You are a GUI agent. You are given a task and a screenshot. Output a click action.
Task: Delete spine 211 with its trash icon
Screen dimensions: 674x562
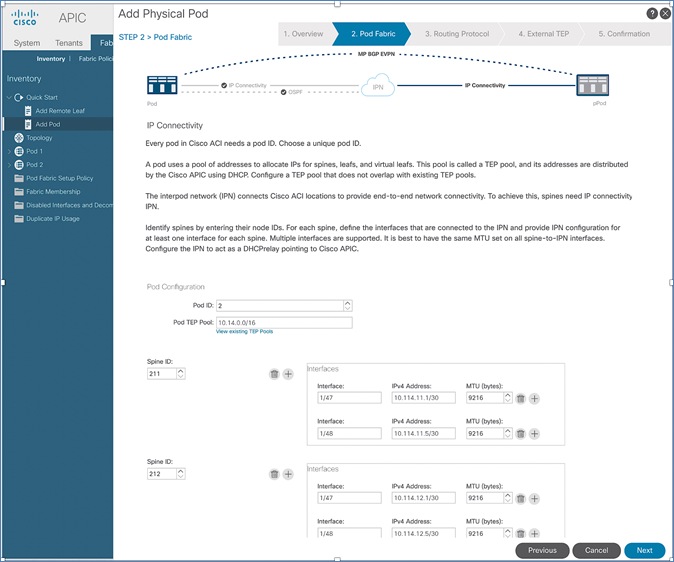[274, 374]
